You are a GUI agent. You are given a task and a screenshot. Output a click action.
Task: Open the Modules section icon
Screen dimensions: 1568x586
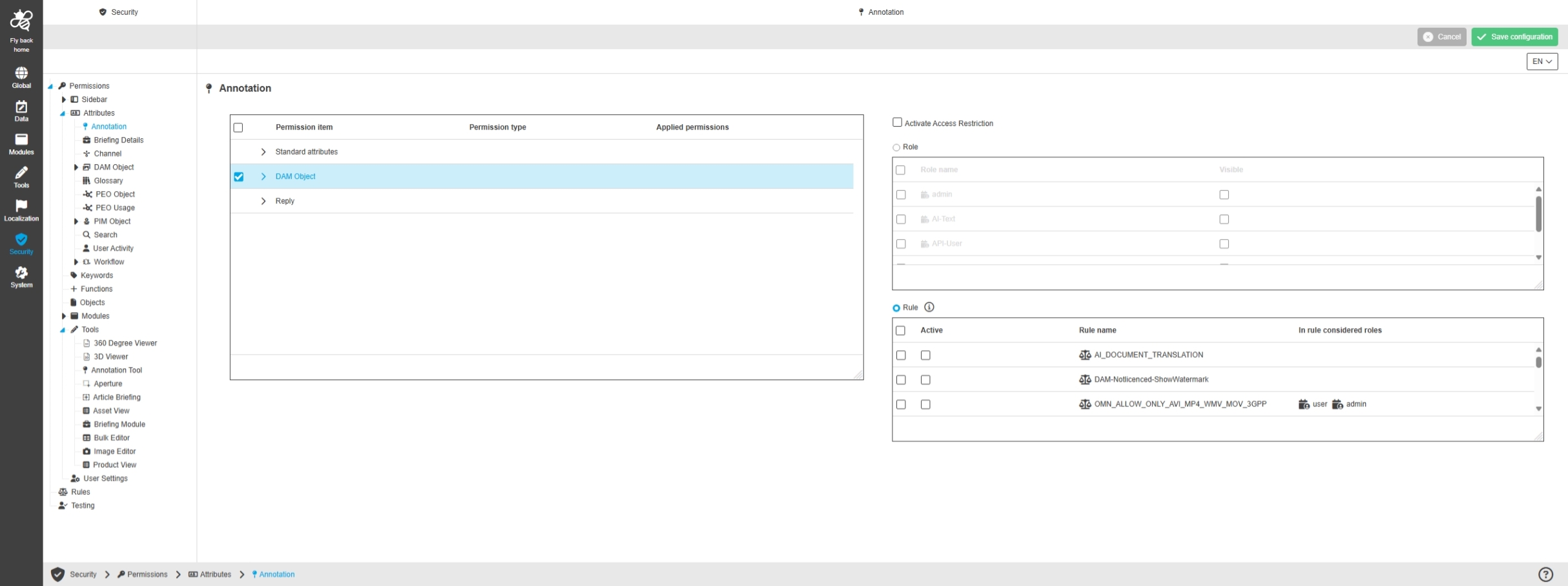pyautogui.click(x=21, y=143)
